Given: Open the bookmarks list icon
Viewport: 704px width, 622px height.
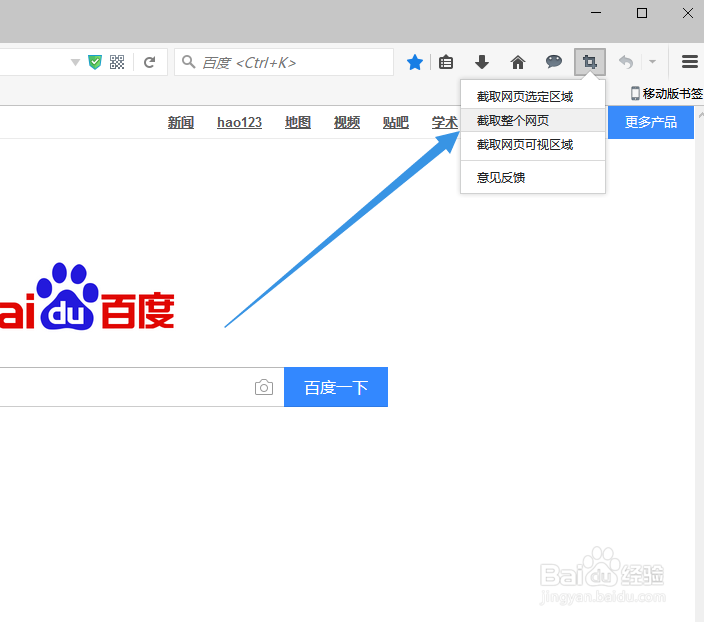Looking at the screenshot, I should (x=446, y=62).
